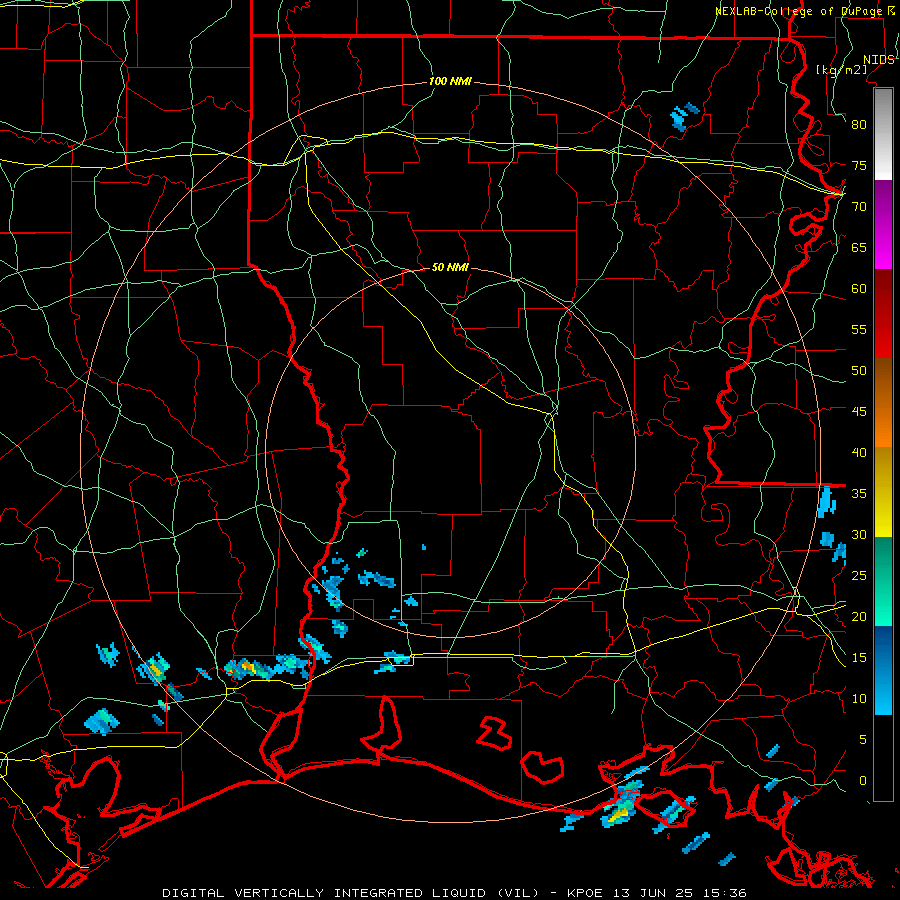Select the magenta-purple segment of the color bar

coord(883,224)
